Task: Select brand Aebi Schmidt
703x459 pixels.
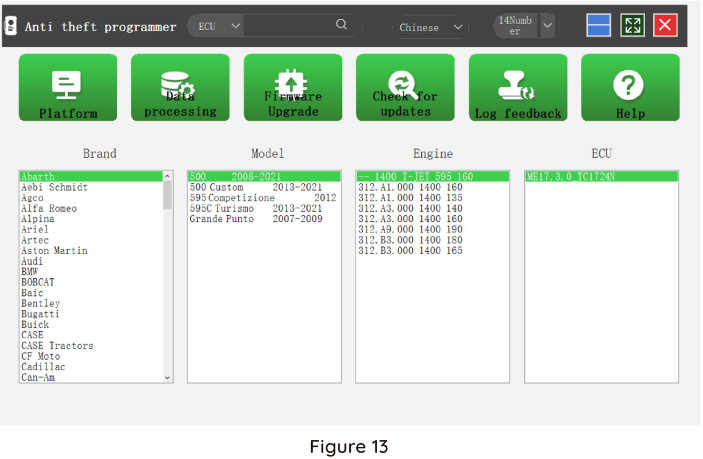Action: click(x=91, y=187)
